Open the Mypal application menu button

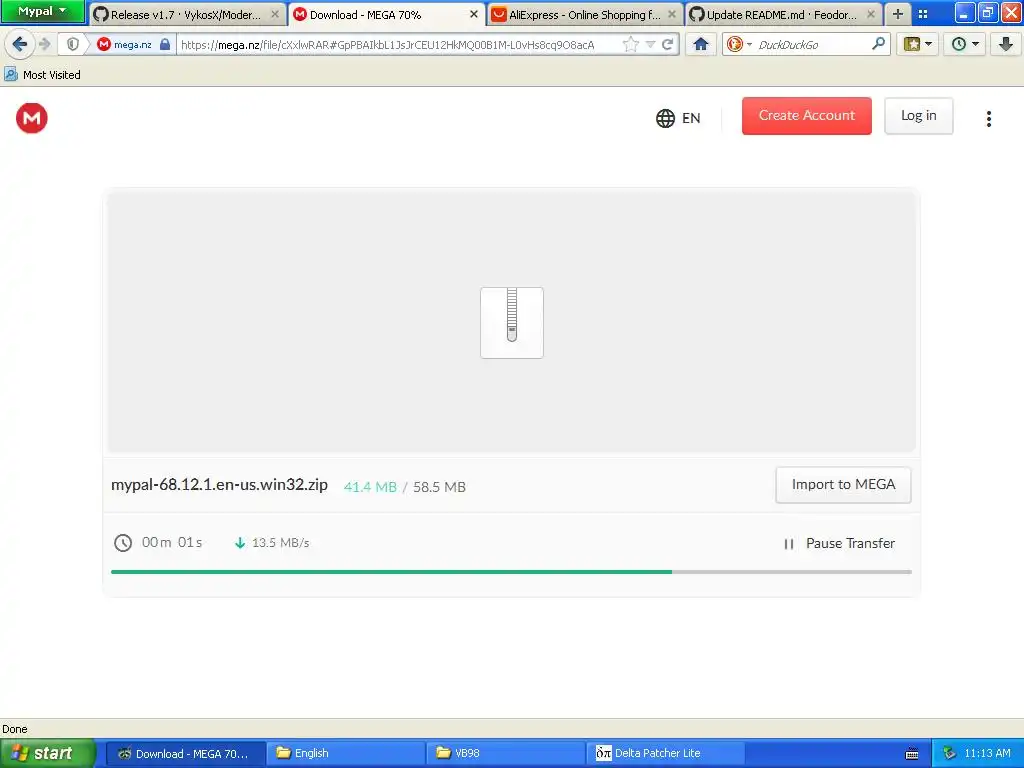[43, 12]
